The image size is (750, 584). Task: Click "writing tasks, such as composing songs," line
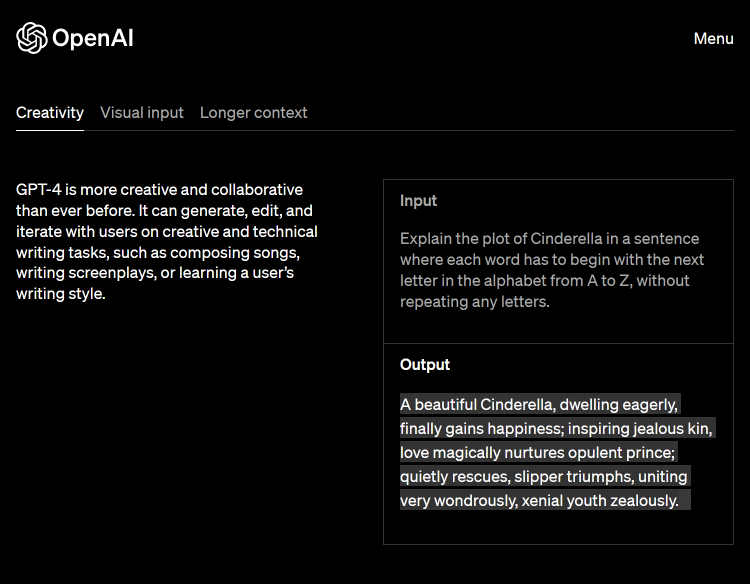pyautogui.click(x=158, y=253)
